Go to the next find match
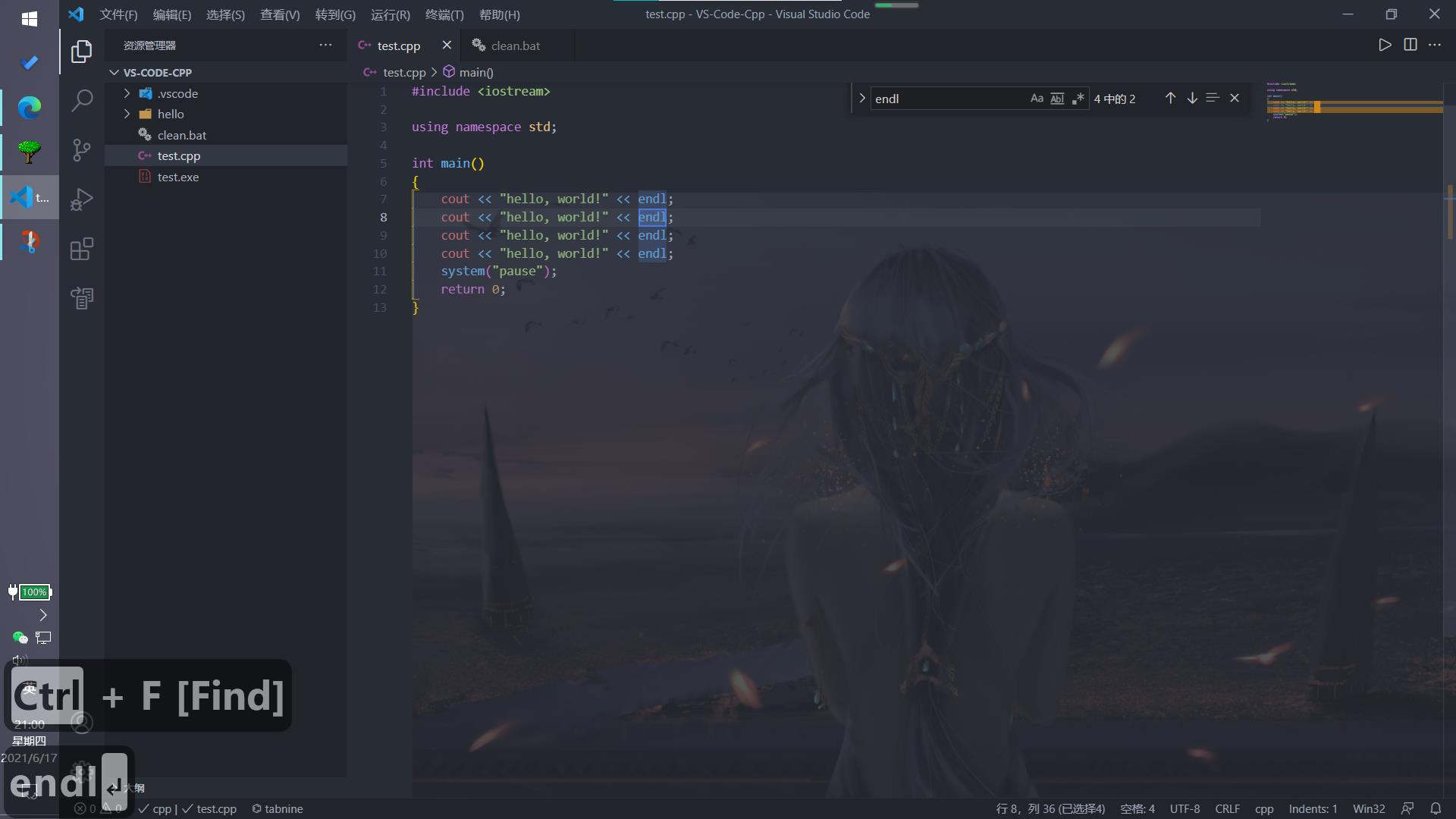 1192,98
